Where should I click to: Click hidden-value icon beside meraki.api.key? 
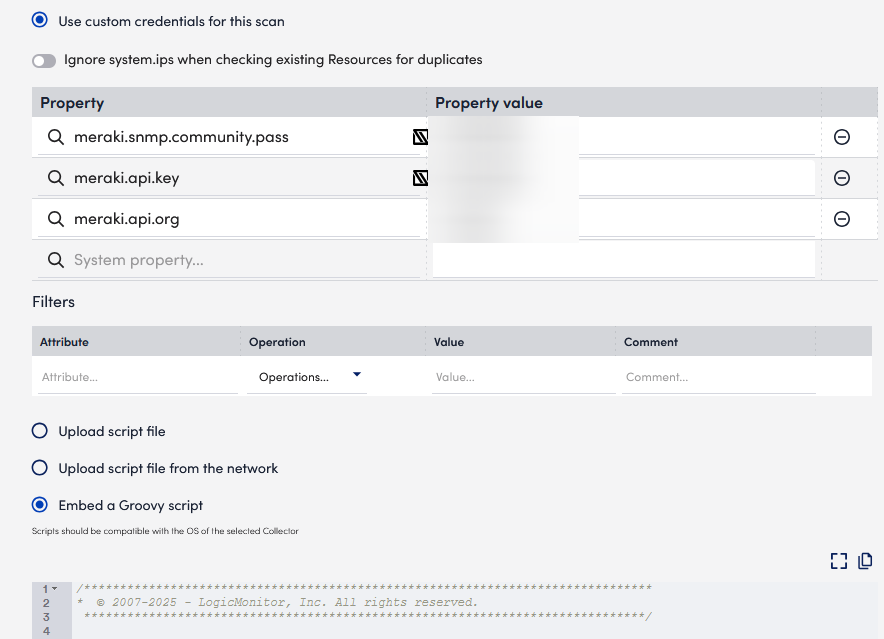(420, 178)
